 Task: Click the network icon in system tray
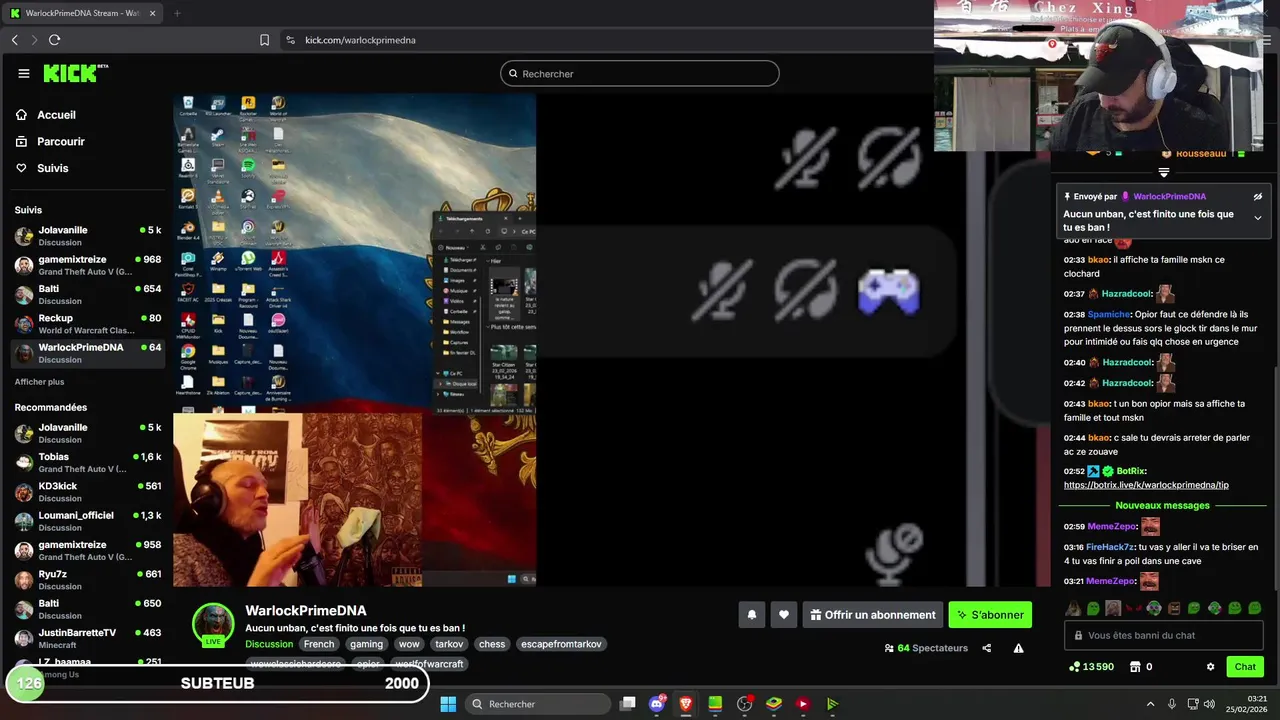tap(1192, 704)
